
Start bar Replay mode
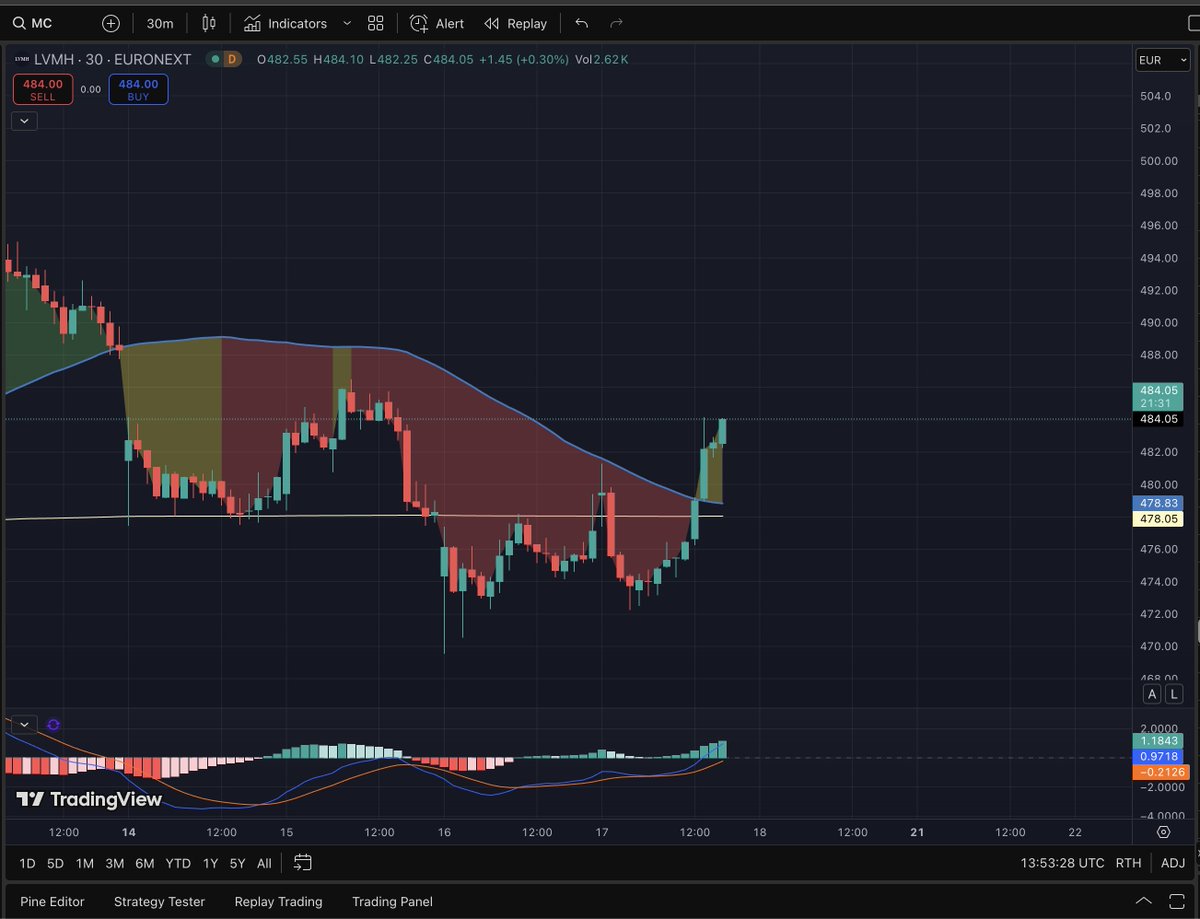tap(515, 23)
